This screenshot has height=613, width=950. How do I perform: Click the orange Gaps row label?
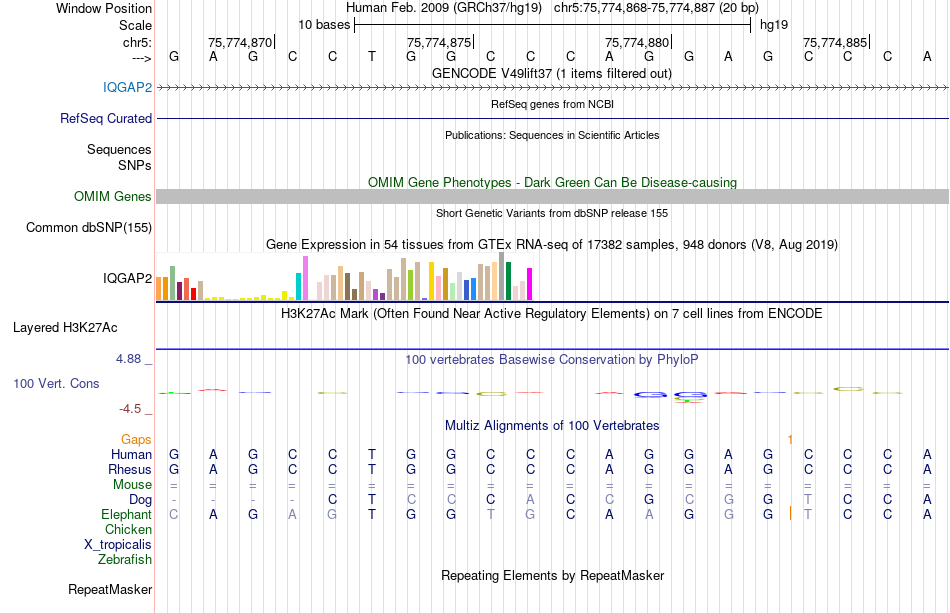tap(136, 439)
